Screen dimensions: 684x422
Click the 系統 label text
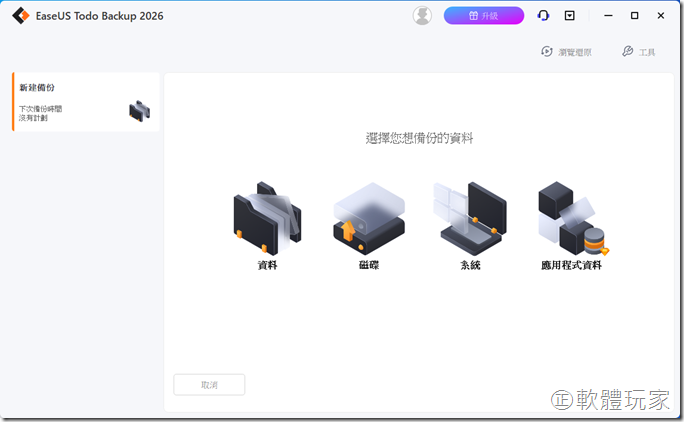click(x=471, y=266)
